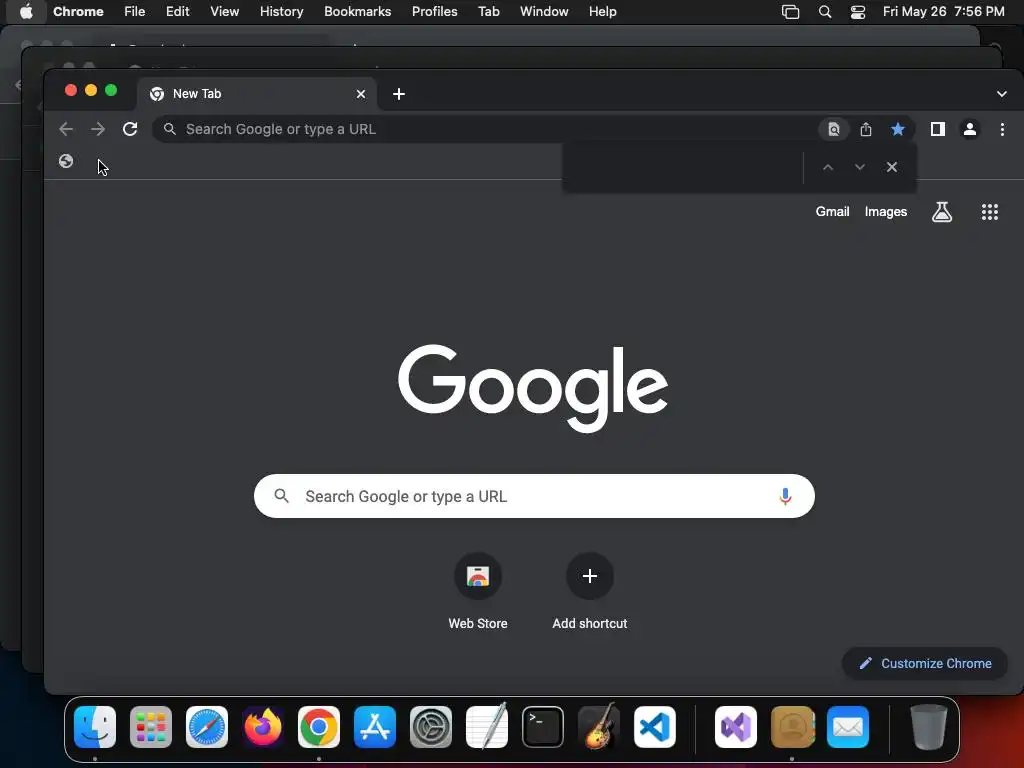Click the back navigation arrow
Viewport: 1024px width, 768px height.
[66, 129]
